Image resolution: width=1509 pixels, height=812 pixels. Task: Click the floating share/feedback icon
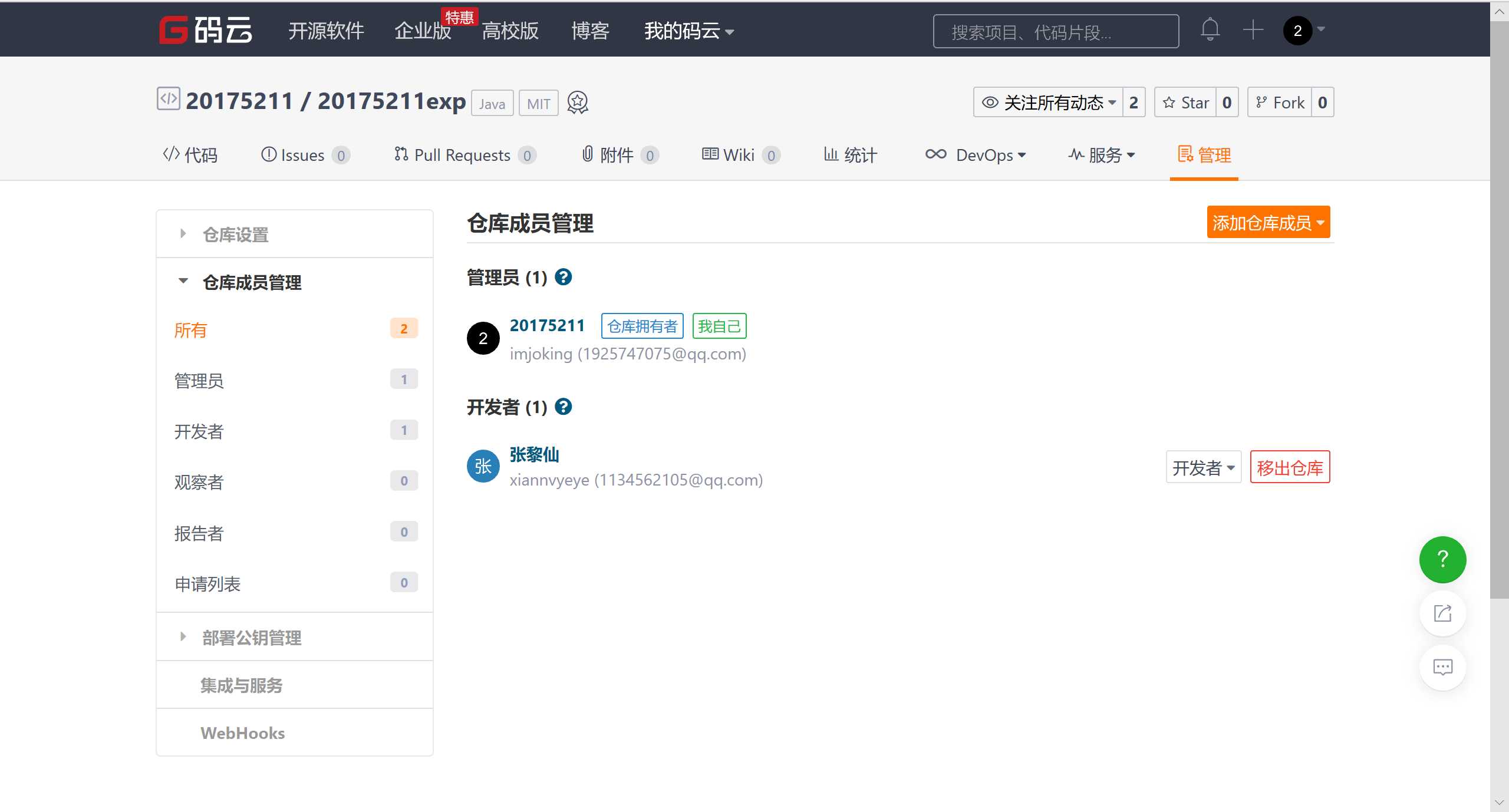pos(1442,613)
